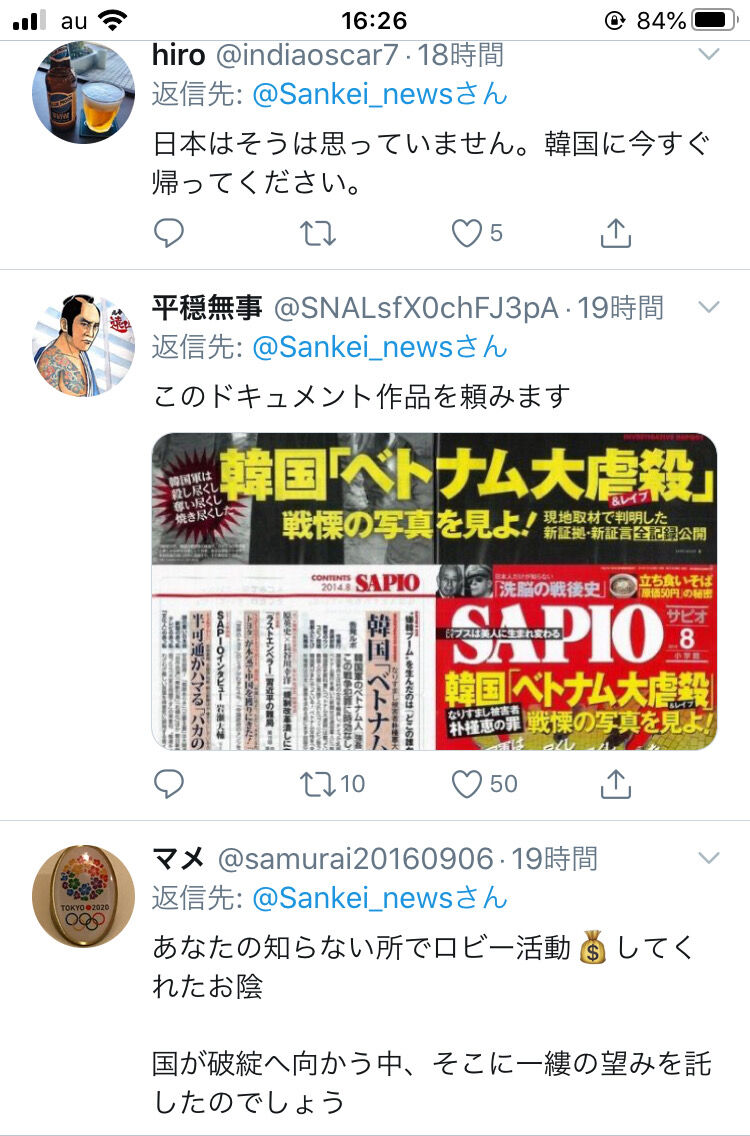Open @Sankei_news link in マメ's reply
The width and height of the screenshot is (750, 1136).
pyautogui.click(x=380, y=898)
